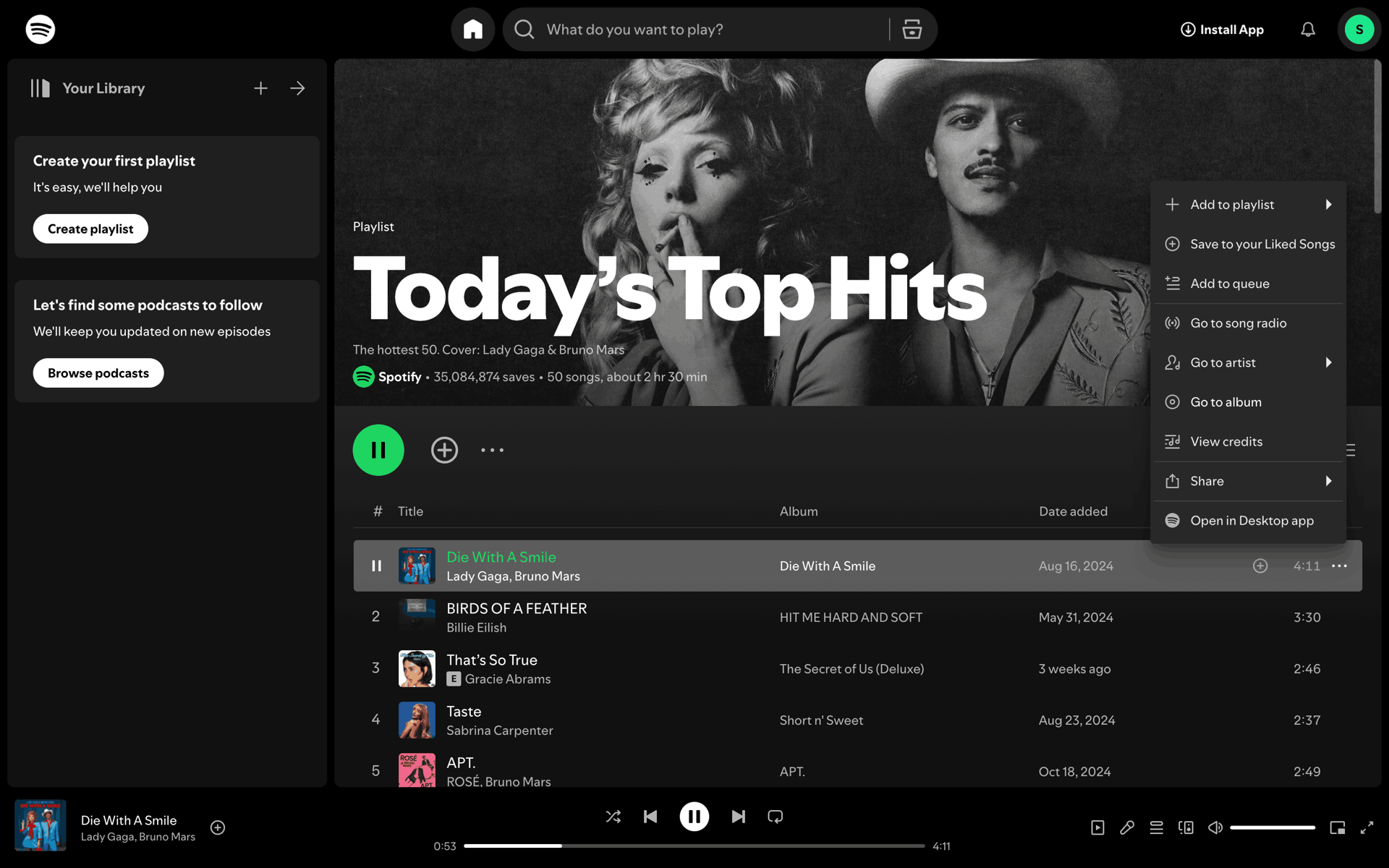Click Sabrina Carpenter artist name
Image resolution: width=1389 pixels, height=868 pixels.
pos(499,731)
